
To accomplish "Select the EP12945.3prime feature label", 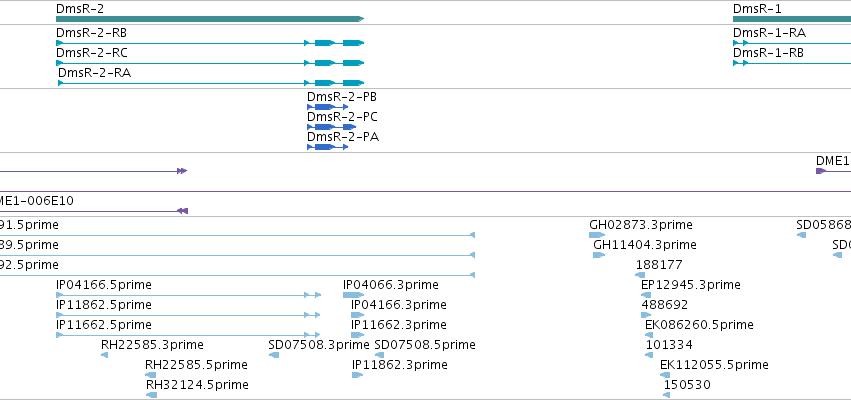I will [690, 285].
